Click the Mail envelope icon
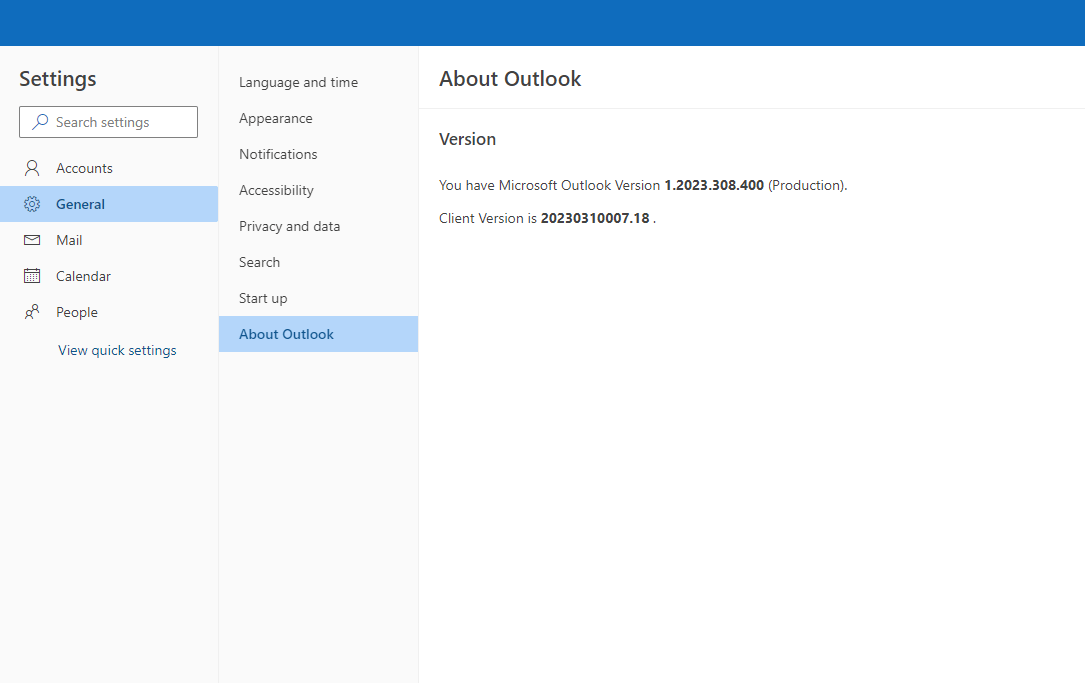The height and width of the screenshot is (683, 1085). coord(32,240)
